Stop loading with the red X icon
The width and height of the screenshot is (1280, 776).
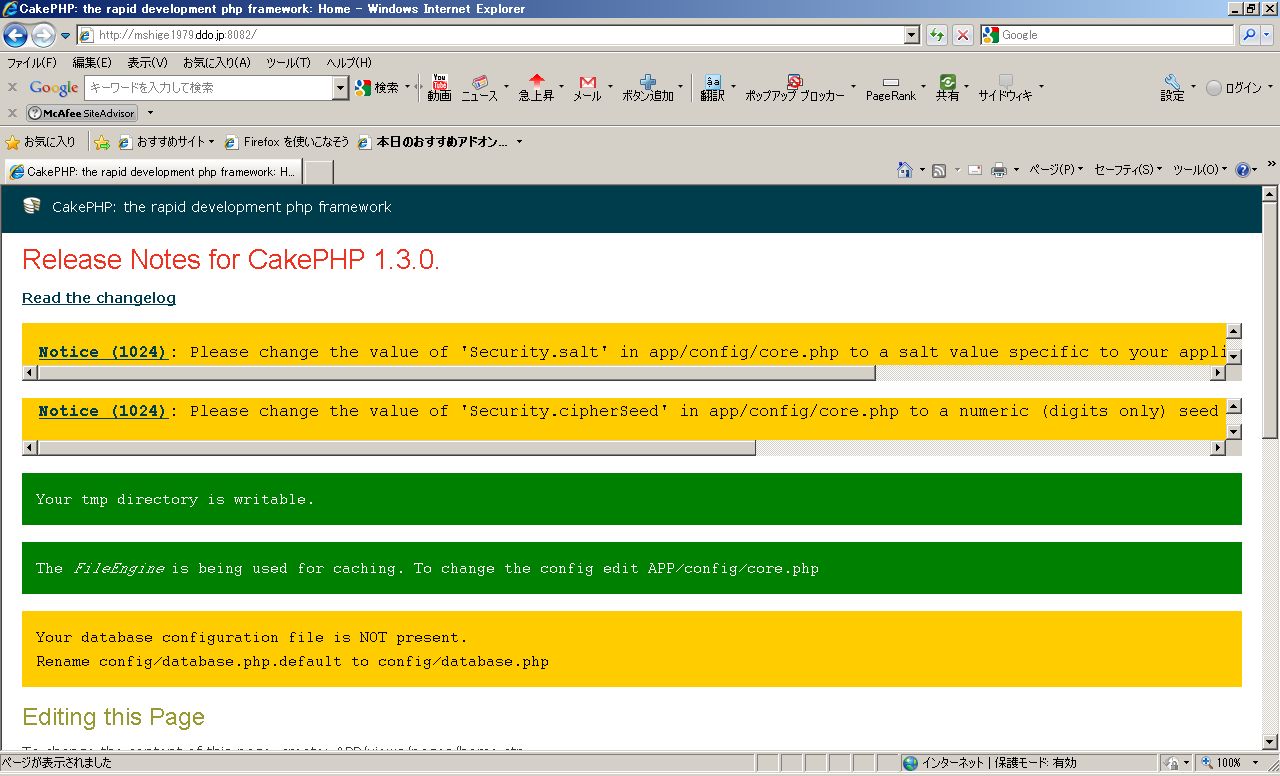coord(963,35)
